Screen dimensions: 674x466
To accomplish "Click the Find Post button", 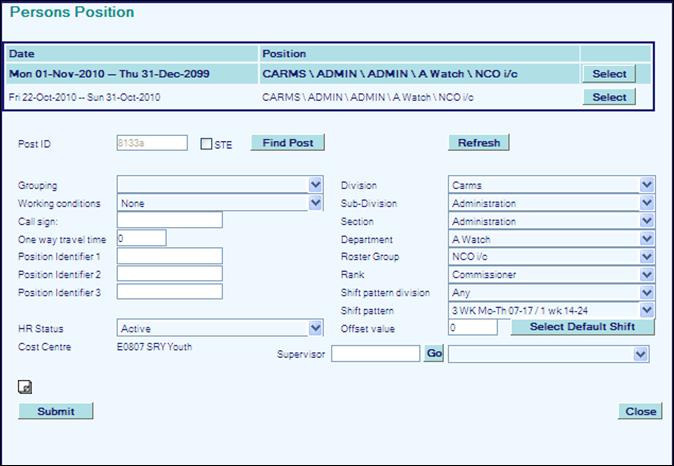I will click(287, 143).
